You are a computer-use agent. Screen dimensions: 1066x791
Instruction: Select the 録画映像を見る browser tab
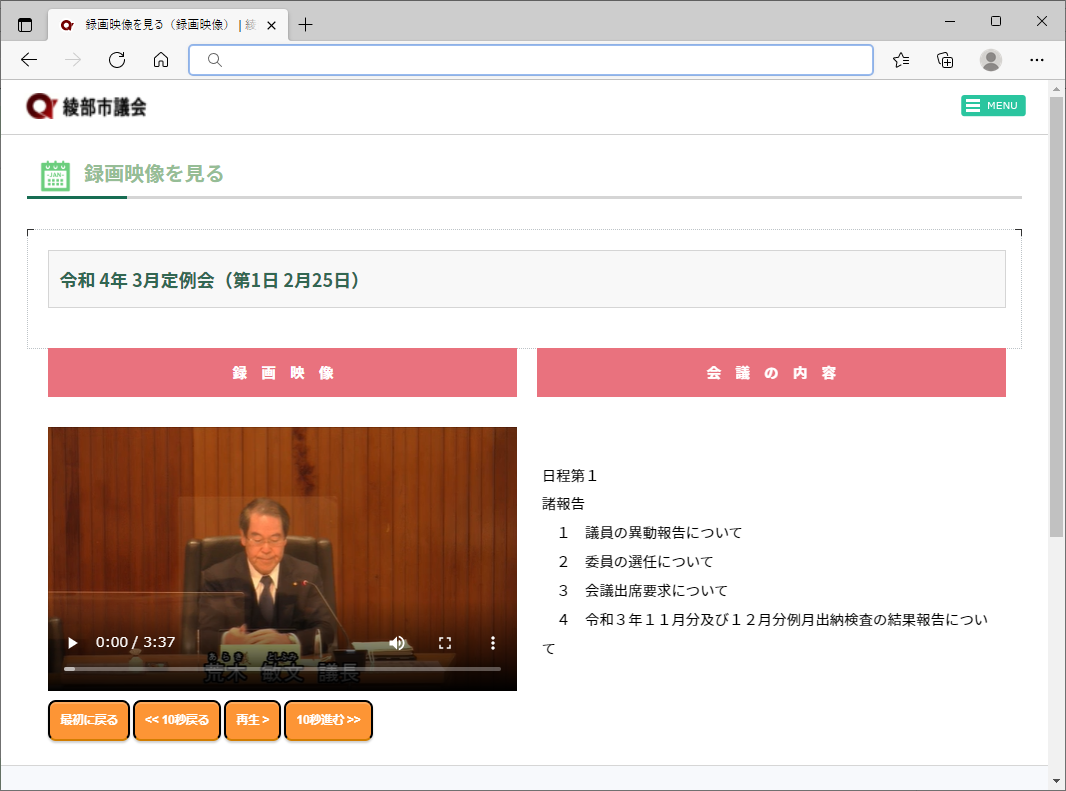click(168, 25)
